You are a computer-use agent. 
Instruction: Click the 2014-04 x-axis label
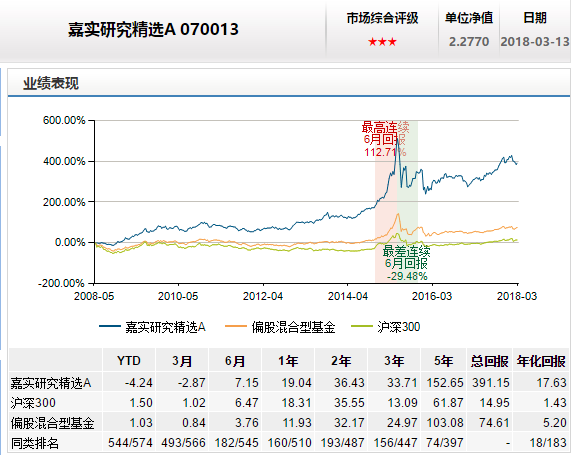click(348, 296)
